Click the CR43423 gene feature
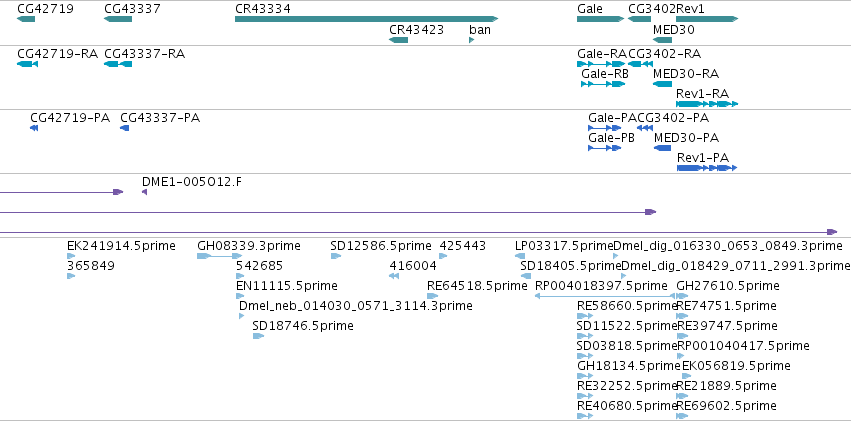 point(398,40)
